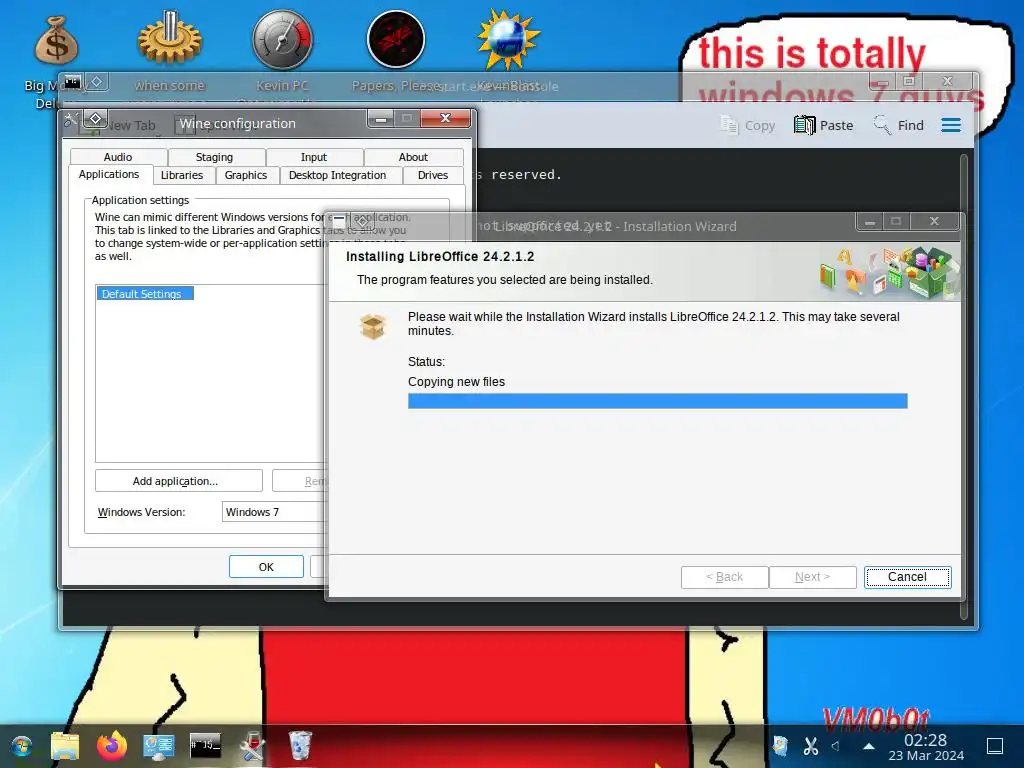Click the document tray icon beside scissors
This screenshot has width=1024, height=768.
(780, 746)
